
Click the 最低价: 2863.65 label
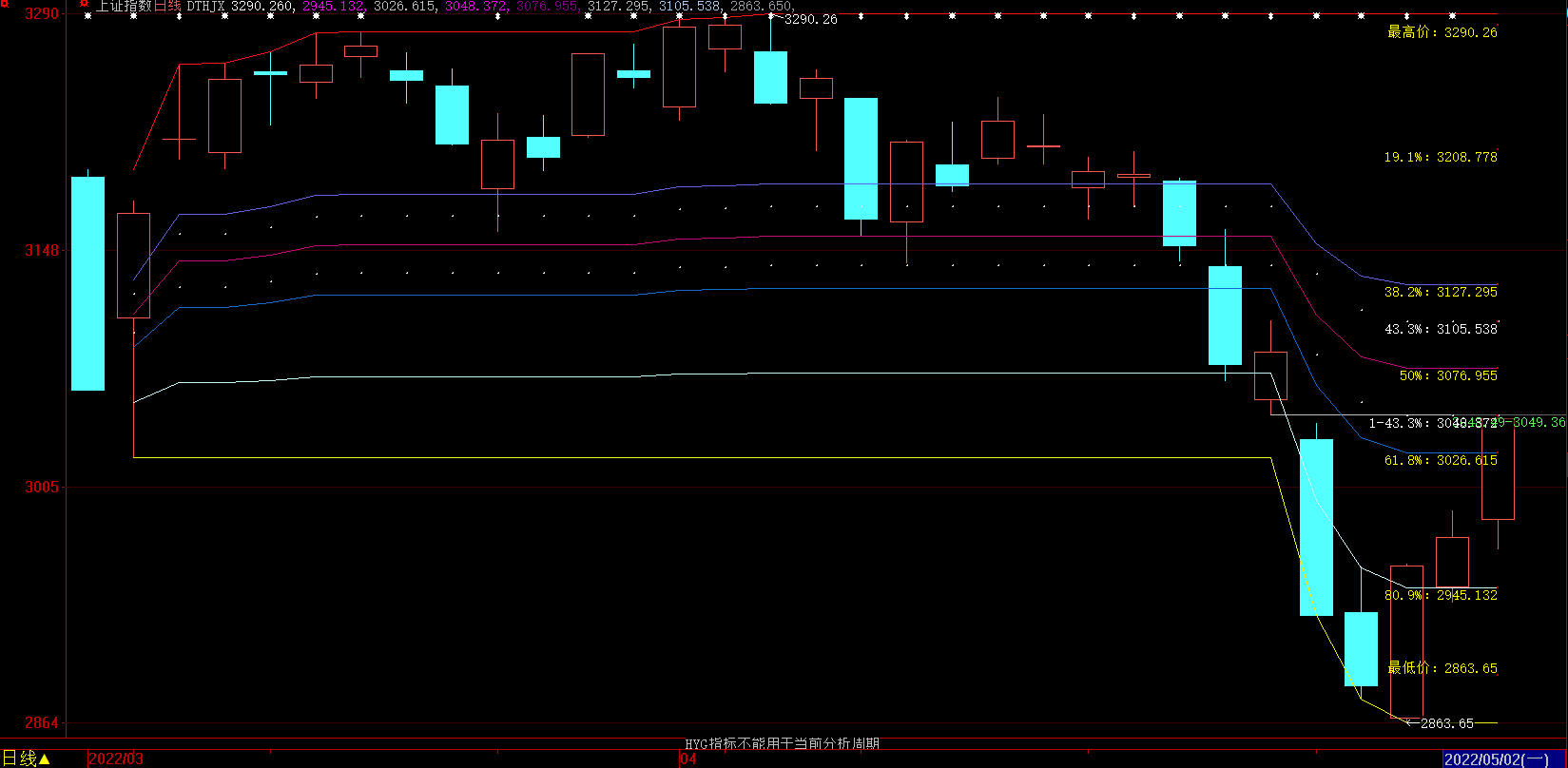1442,668
